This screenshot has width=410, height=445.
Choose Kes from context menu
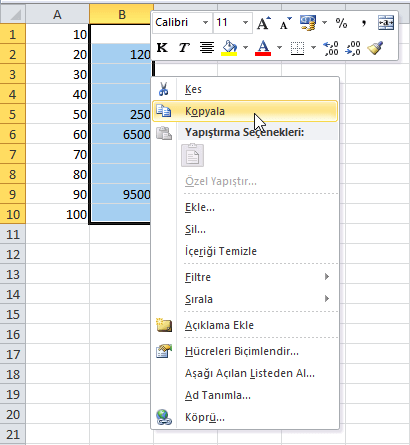click(245, 89)
